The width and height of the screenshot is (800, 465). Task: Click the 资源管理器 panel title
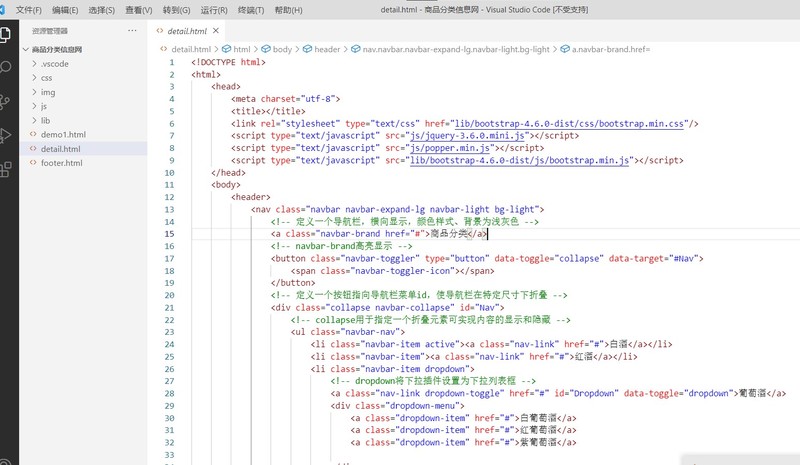point(49,31)
